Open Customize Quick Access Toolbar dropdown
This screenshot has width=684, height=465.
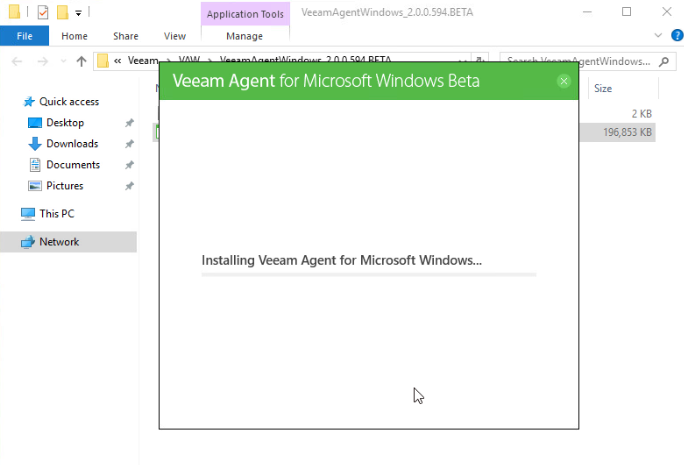(x=79, y=13)
